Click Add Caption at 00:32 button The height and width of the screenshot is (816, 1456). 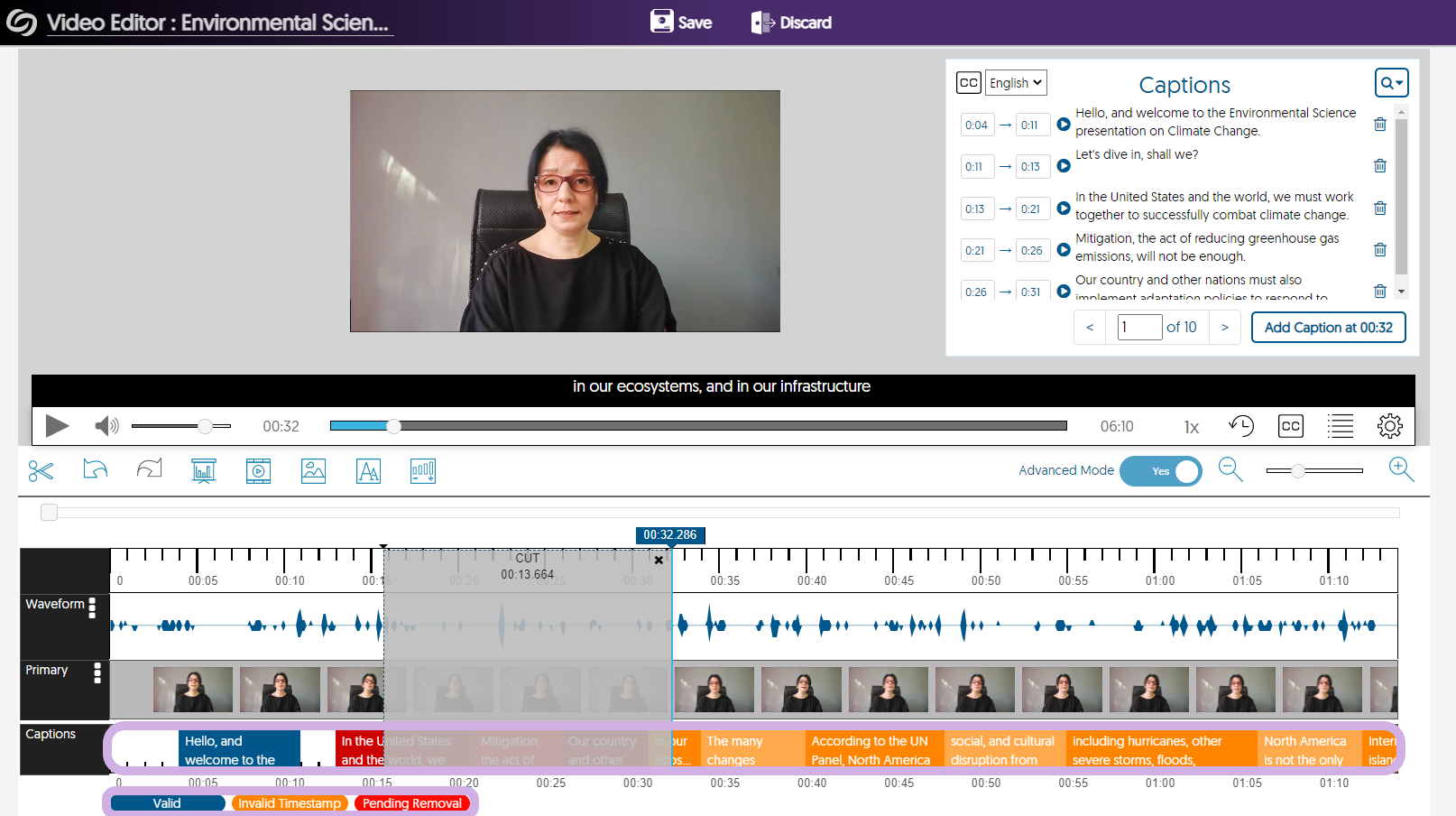tap(1328, 328)
